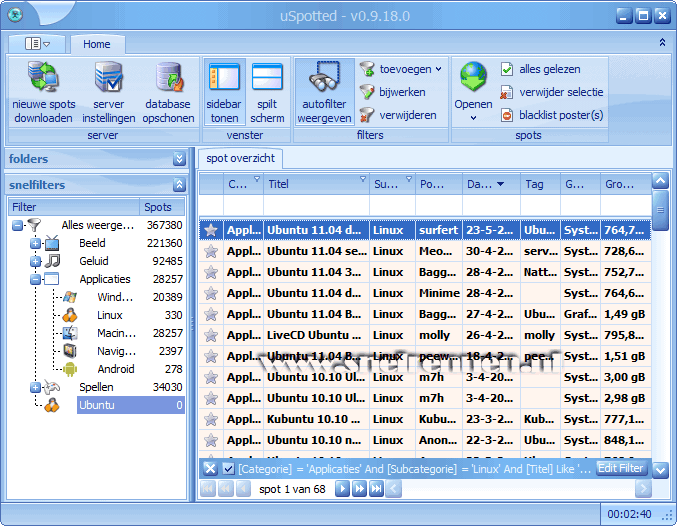Expand the Spellen tree node
The height and width of the screenshot is (526, 677).
point(35,387)
